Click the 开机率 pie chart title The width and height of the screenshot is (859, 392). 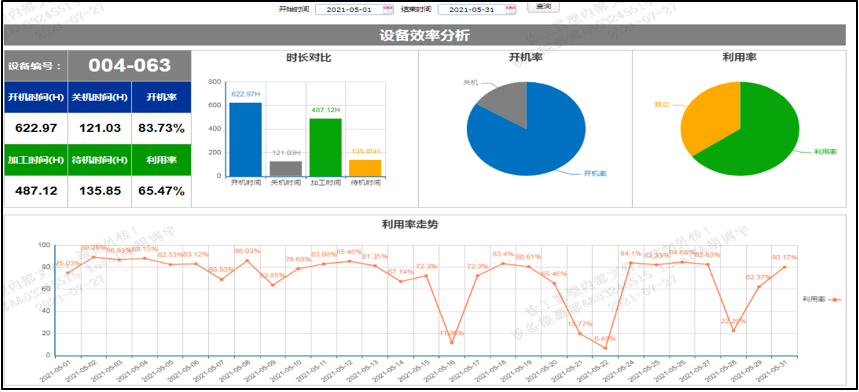pyautogui.click(x=526, y=57)
